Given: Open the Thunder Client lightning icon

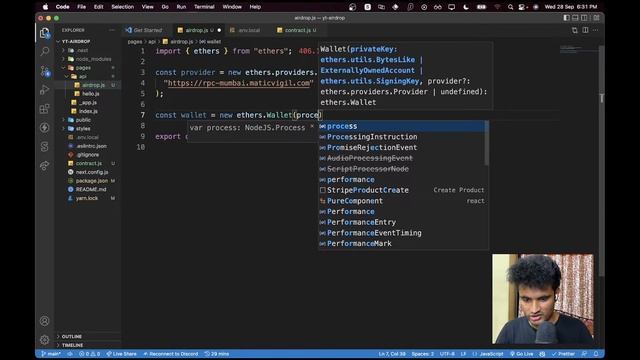Looking at the screenshot, I should [x=44, y=127].
